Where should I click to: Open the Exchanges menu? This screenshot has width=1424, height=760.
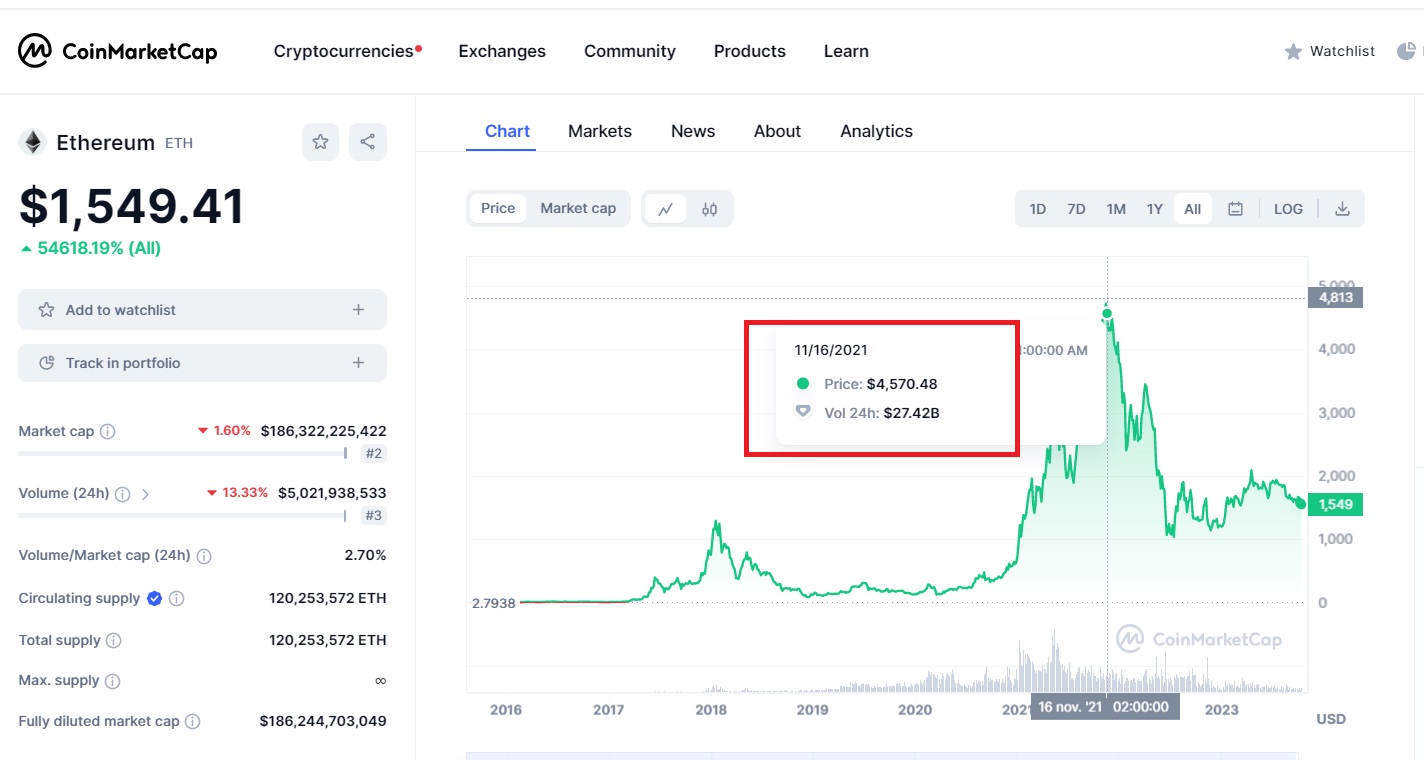coord(502,51)
